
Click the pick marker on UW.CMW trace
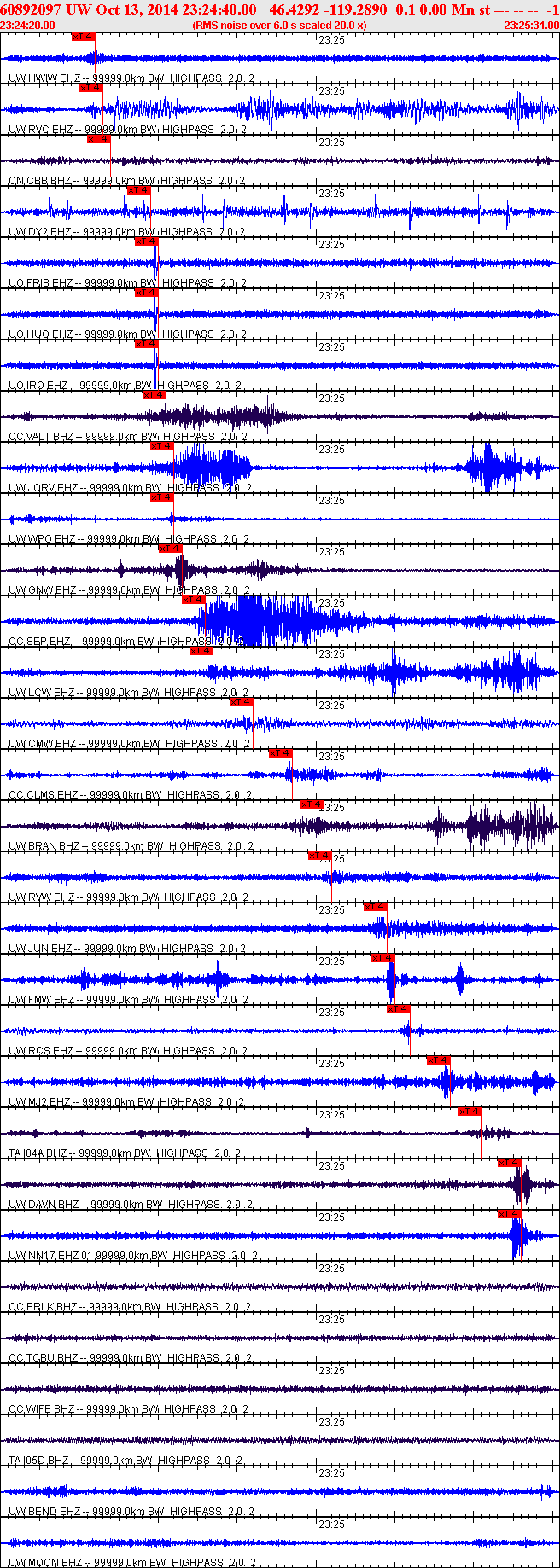(242, 702)
